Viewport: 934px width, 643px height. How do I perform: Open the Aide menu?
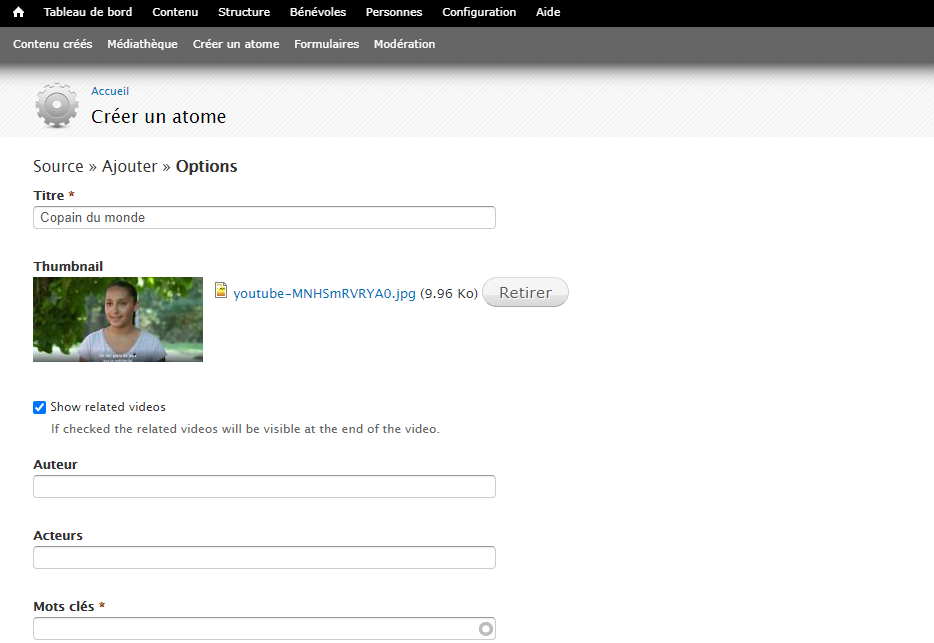(548, 13)
